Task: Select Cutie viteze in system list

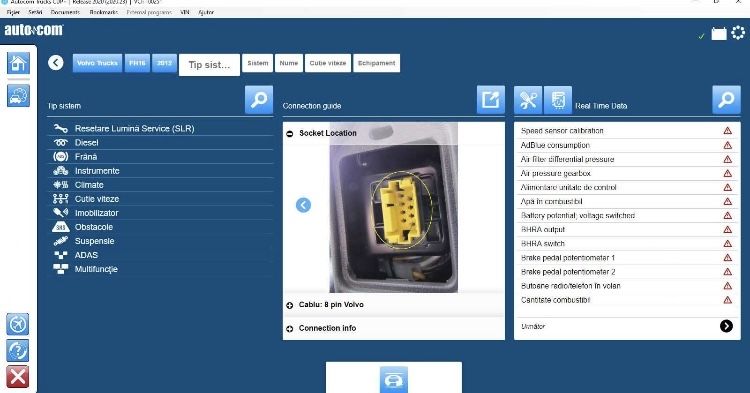Action: 160,199
